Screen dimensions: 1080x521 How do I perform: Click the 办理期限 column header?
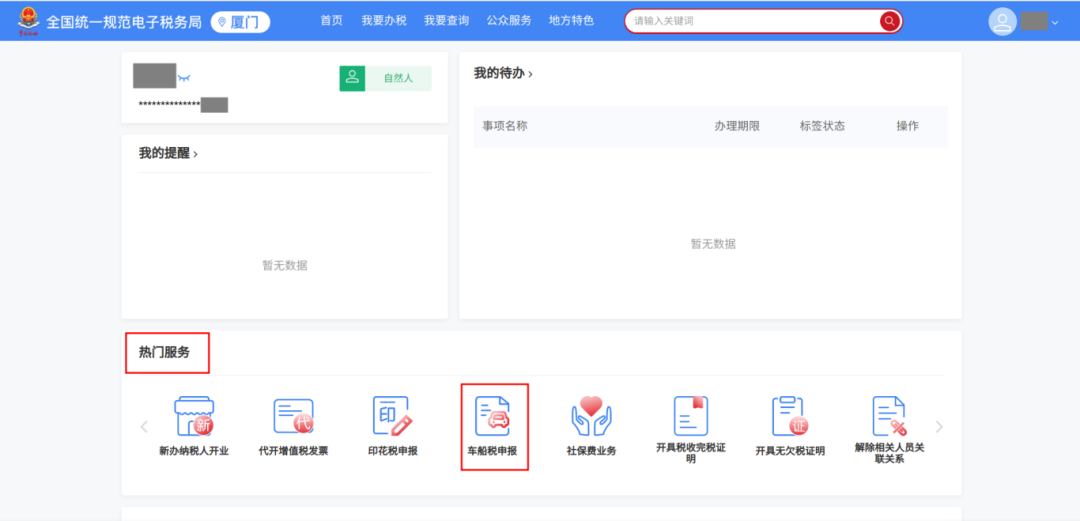737,126
